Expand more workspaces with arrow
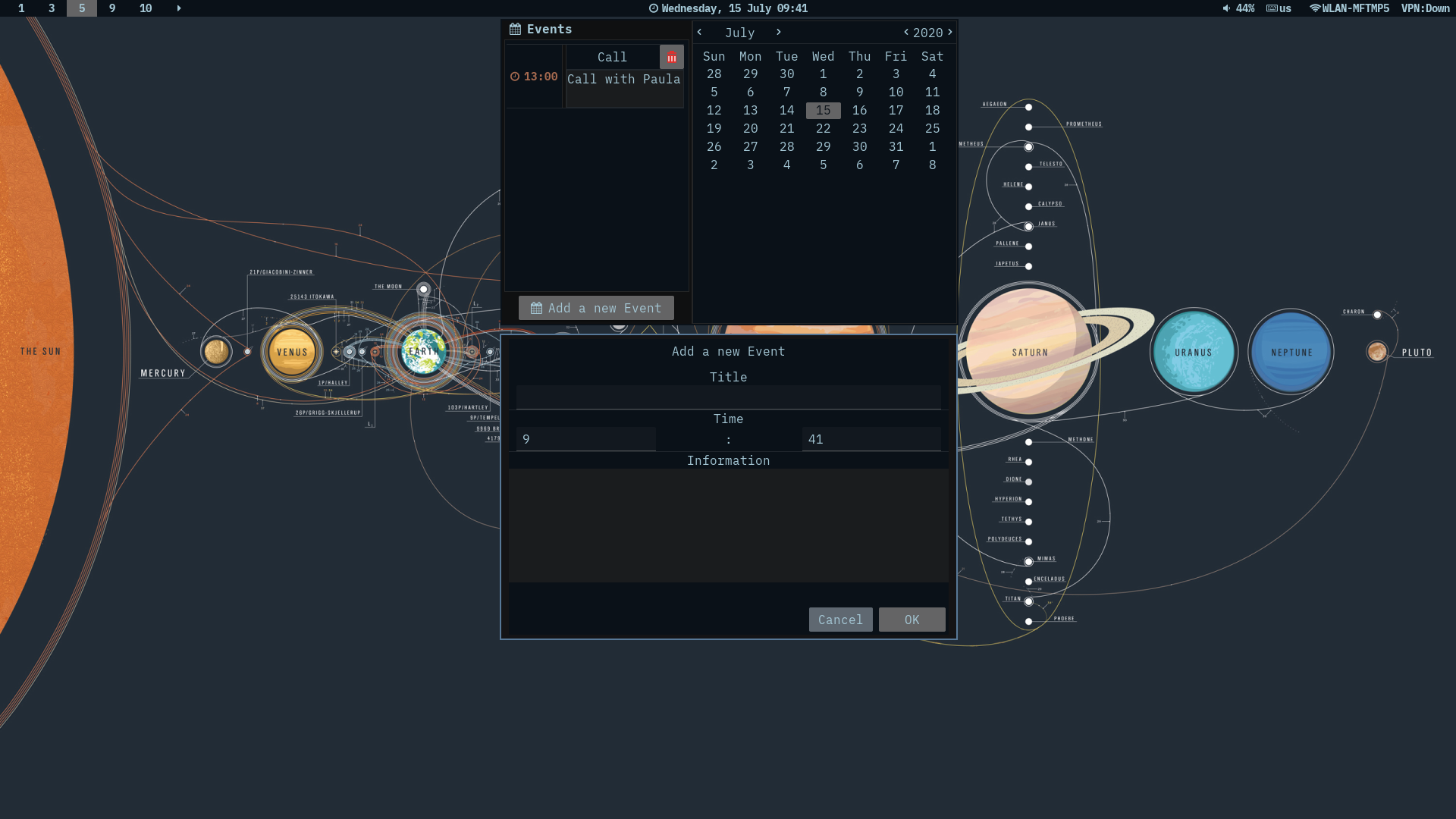 coord(179,8)
